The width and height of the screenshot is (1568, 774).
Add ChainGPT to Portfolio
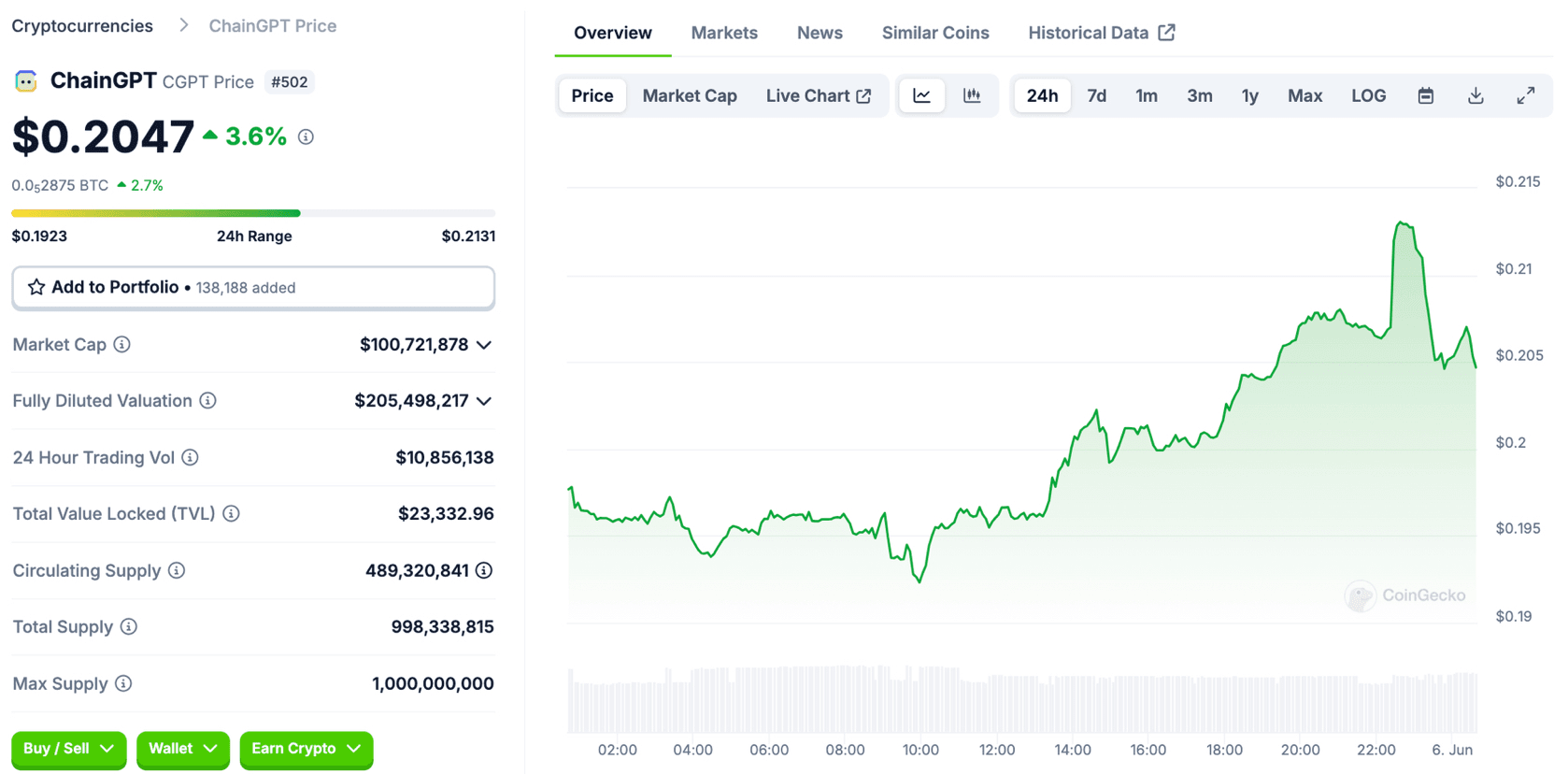coord(253,288)
